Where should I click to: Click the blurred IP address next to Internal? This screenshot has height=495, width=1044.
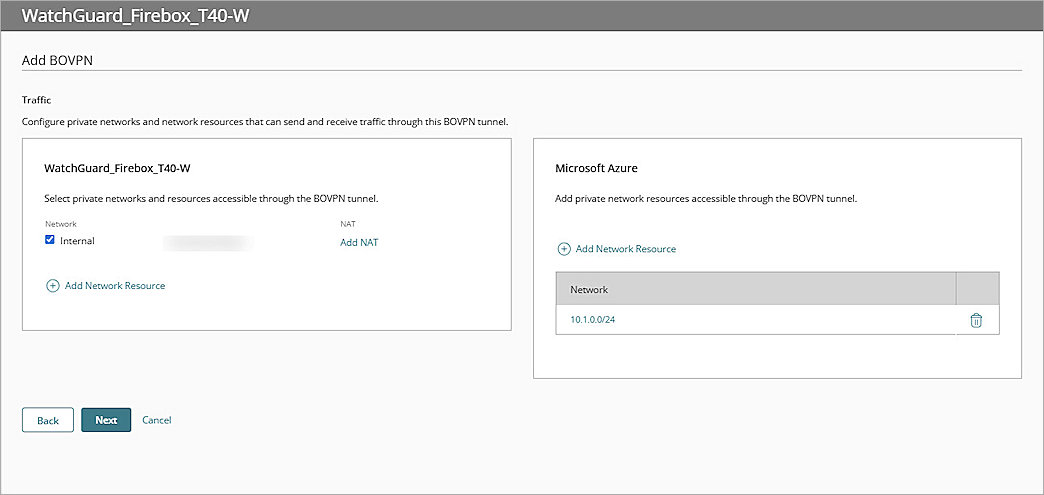pyautogui.click(x=208, y=243)
